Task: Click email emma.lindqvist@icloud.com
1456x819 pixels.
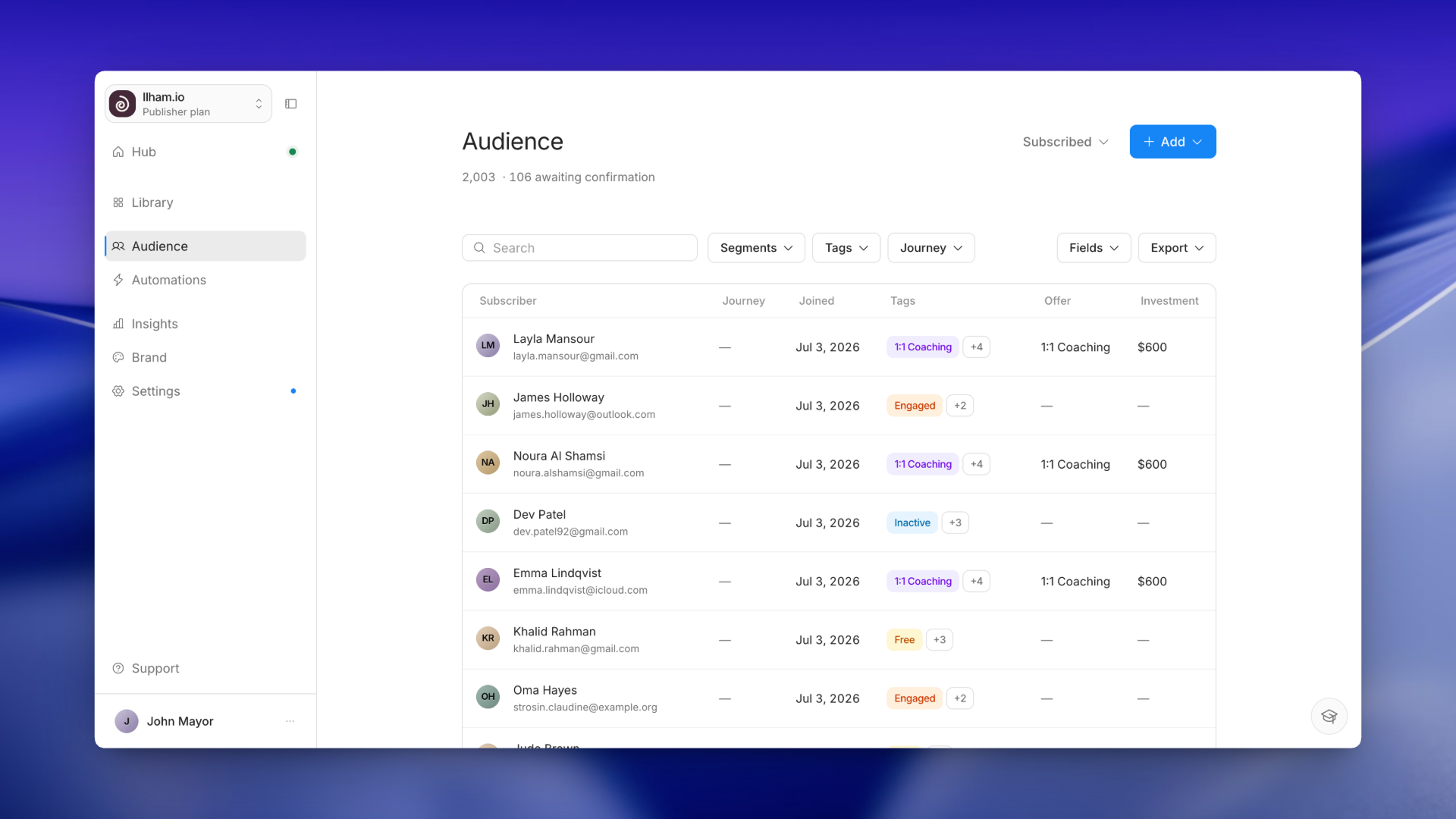Action: point(580,590)
